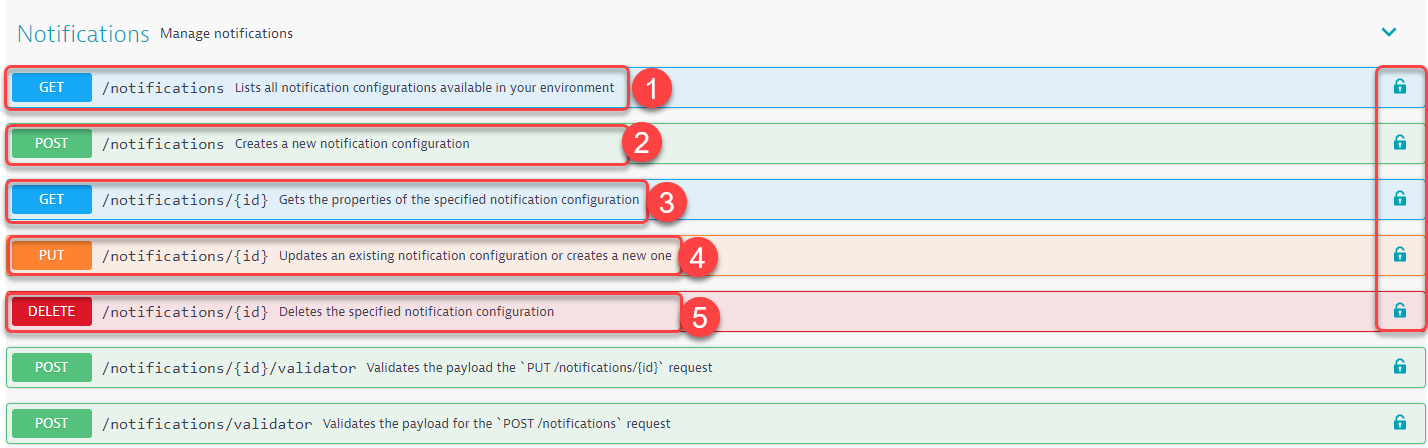Click the 'Manage notifications' description text
1428x448 pixels.
tap(226, 34)
